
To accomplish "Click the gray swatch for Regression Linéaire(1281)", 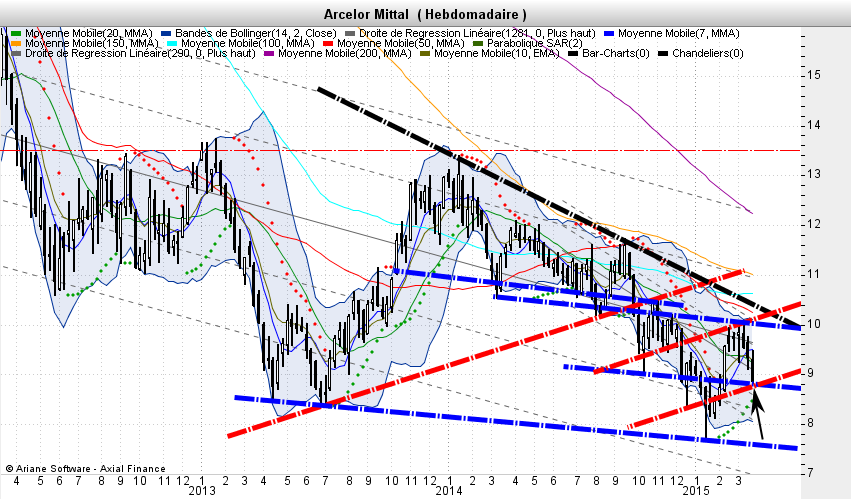I will click(x=350, y=34).
